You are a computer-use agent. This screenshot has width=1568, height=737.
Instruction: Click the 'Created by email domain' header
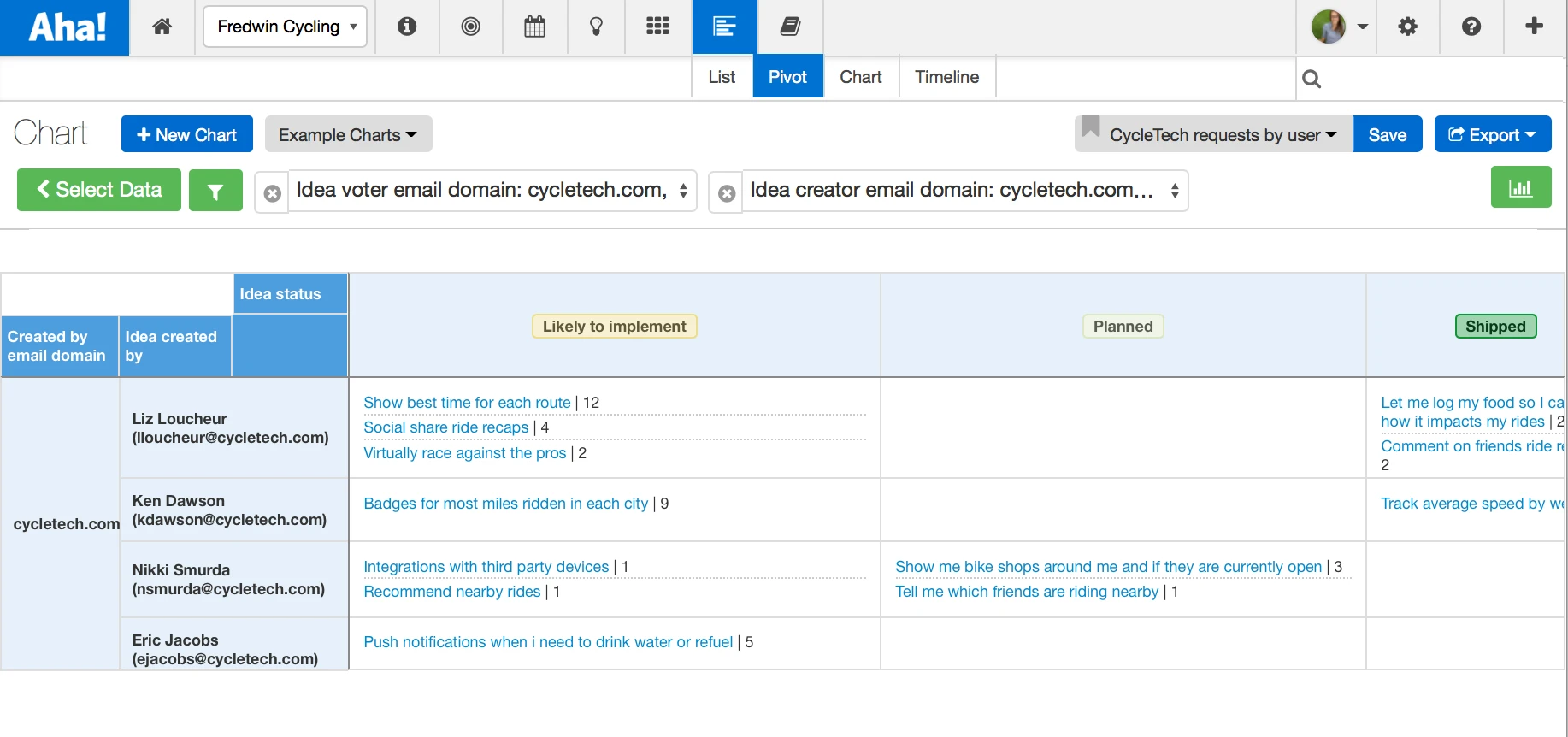pyautogui.click(x=59, y=346)
